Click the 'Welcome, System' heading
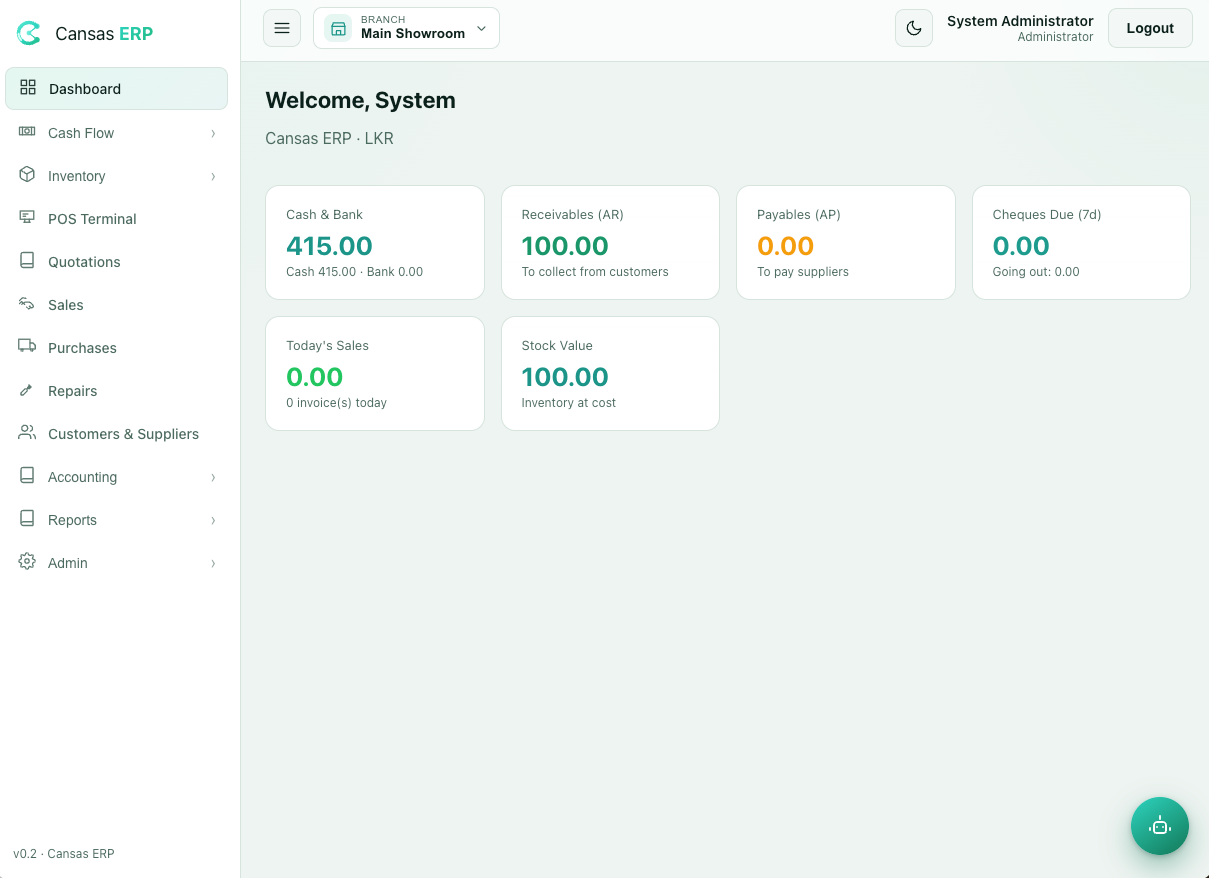 point(360,100)
